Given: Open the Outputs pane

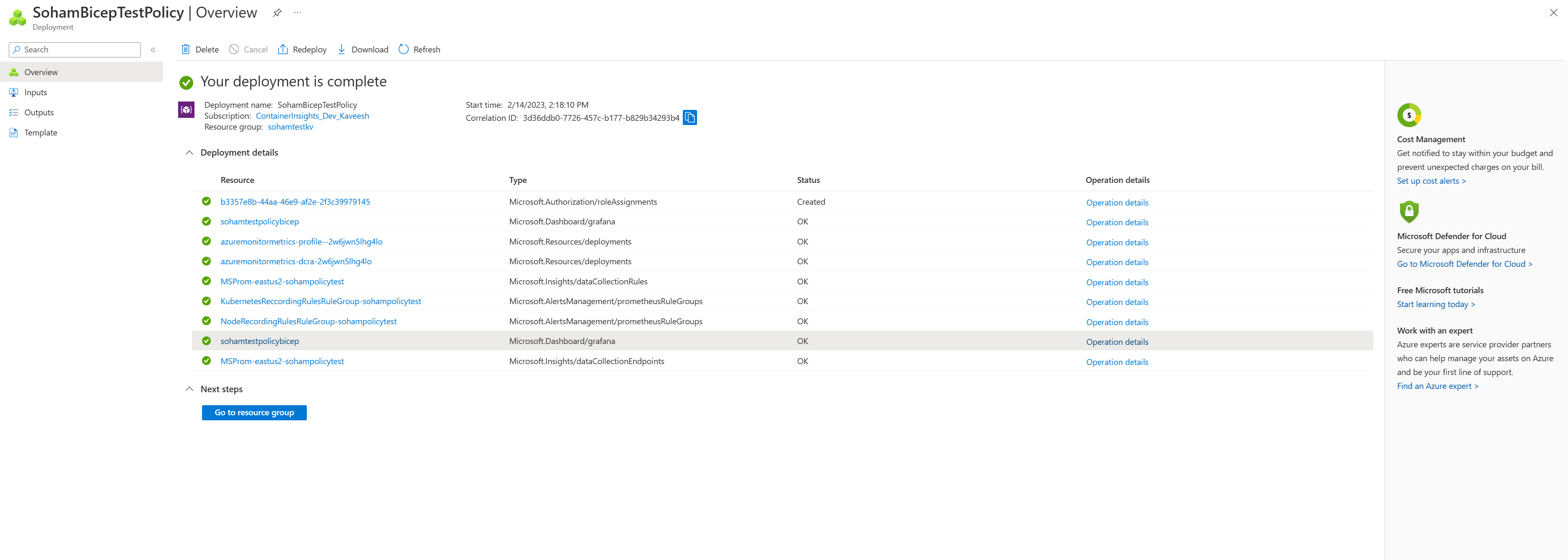Looking at the screenshot, I should point(39,112).
